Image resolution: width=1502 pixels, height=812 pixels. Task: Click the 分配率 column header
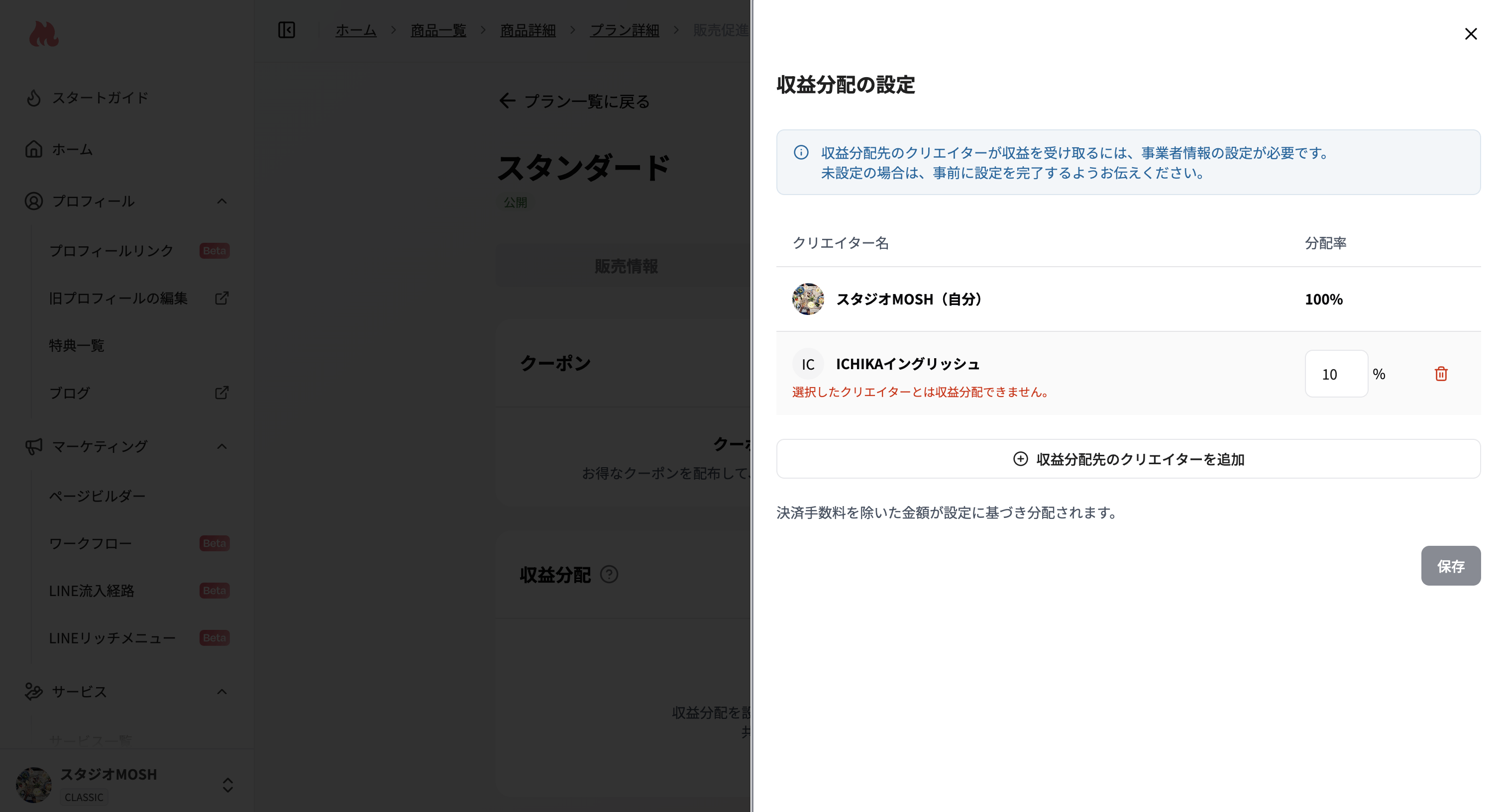(1325, 242)
